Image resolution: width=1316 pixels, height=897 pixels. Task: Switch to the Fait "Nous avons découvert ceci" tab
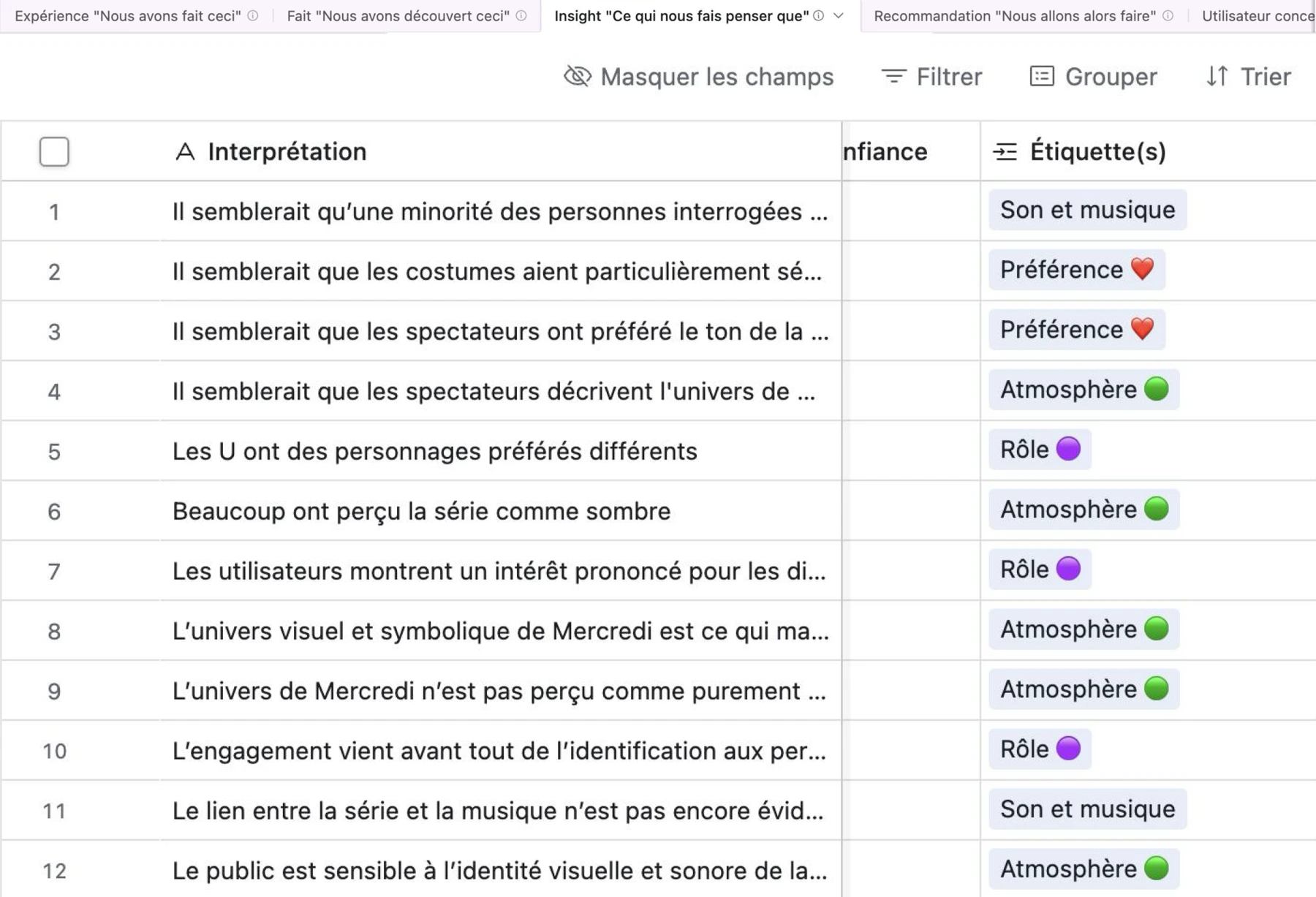(406, 15)
